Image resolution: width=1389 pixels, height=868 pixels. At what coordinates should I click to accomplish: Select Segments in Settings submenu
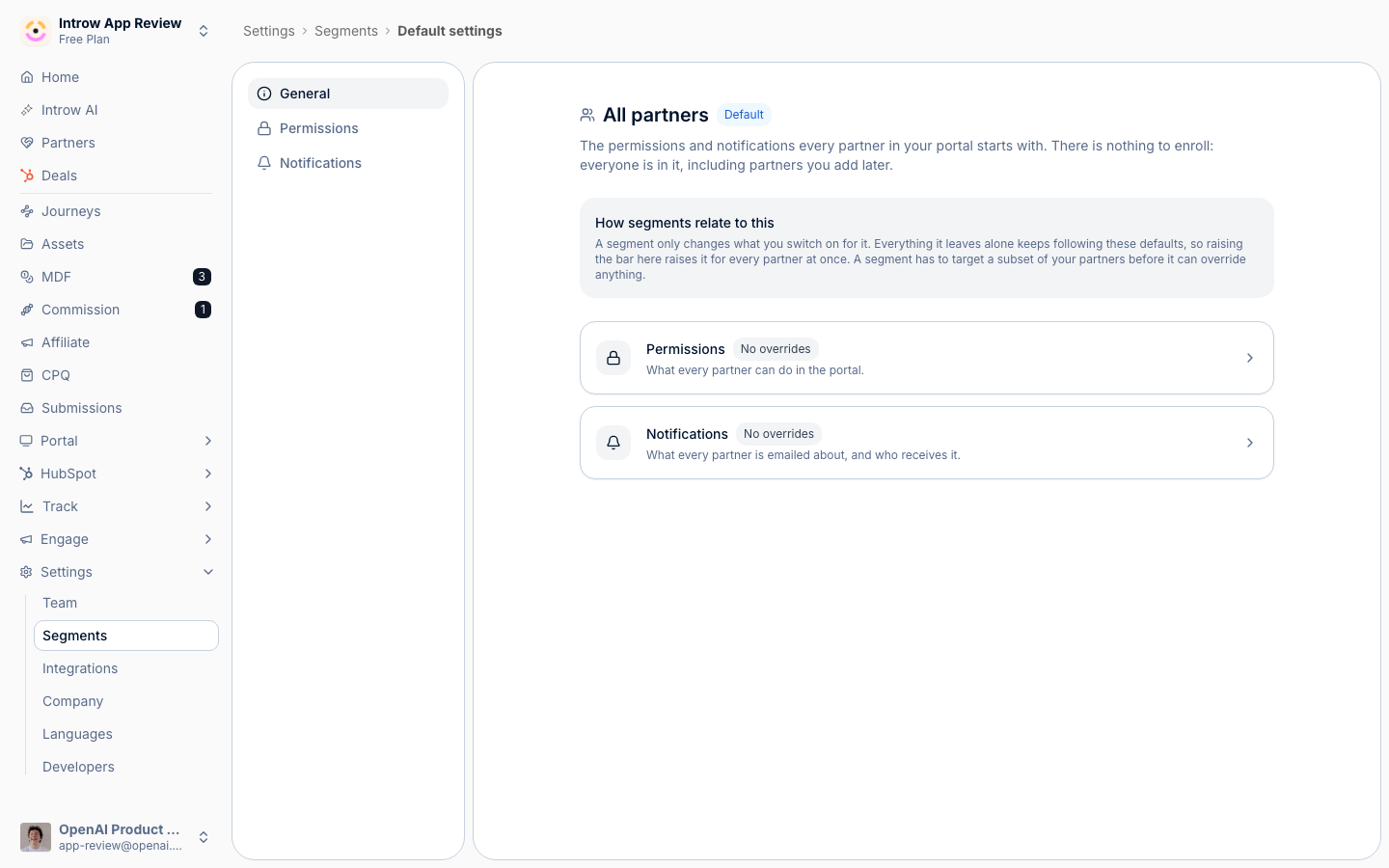click(126, 636)
